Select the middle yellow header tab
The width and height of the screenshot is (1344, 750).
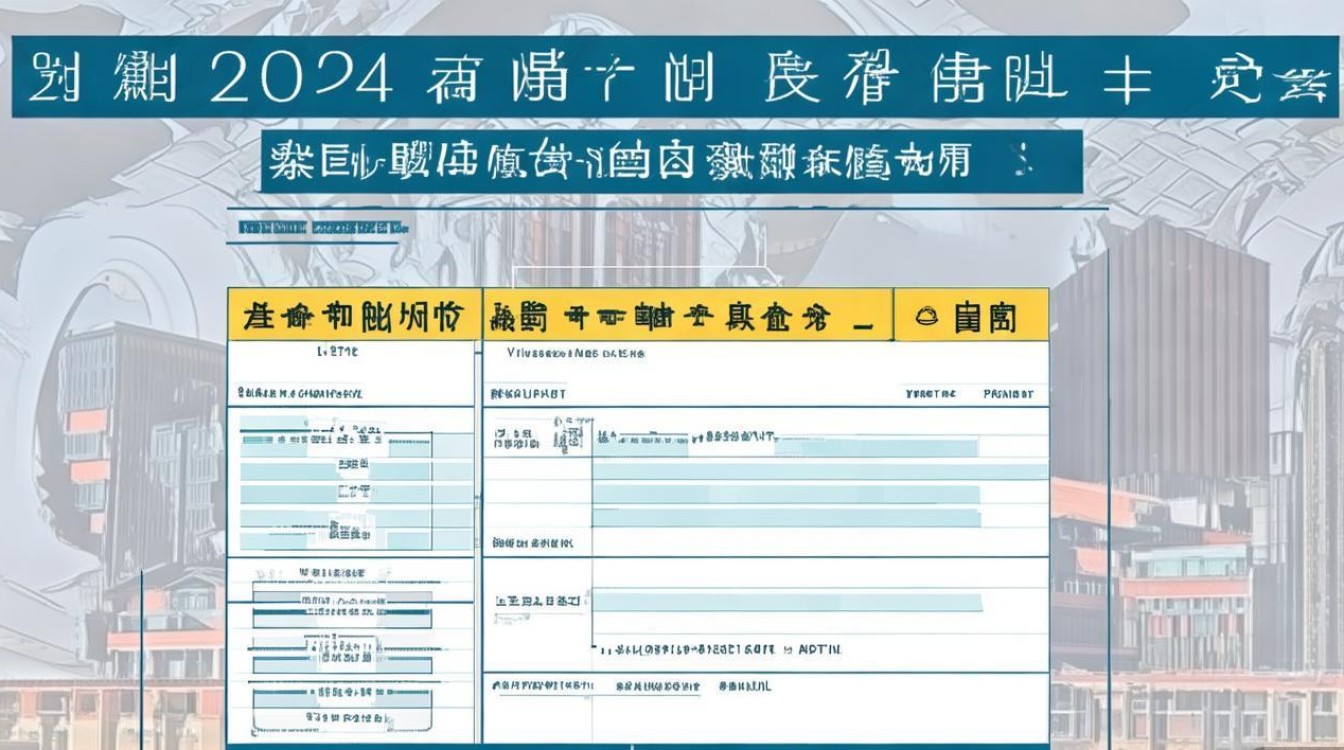(687, 316)
